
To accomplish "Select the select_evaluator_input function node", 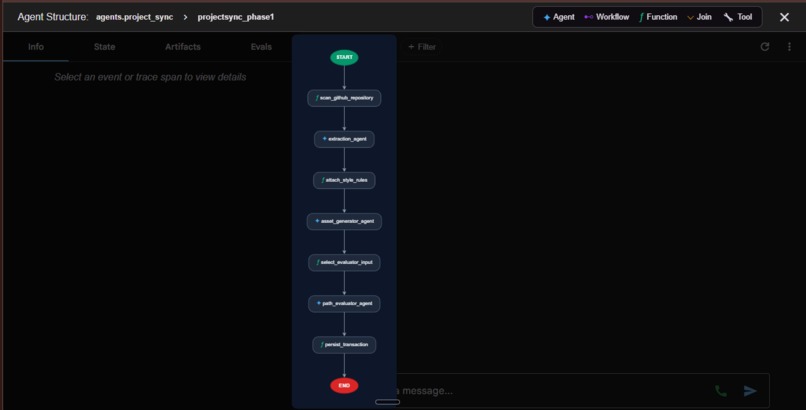I will (344, 263).
